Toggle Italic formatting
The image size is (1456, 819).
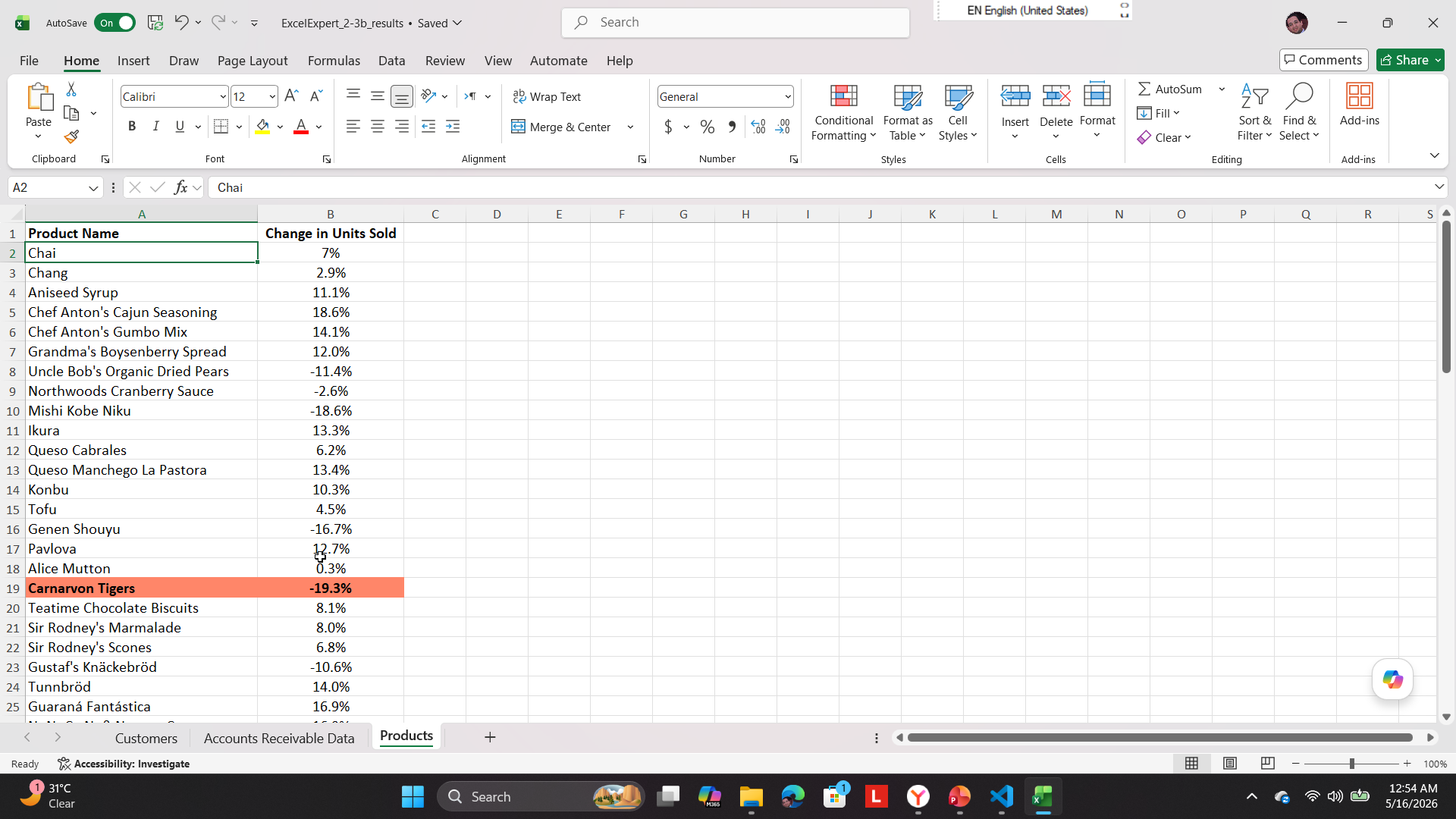(156, 127)
